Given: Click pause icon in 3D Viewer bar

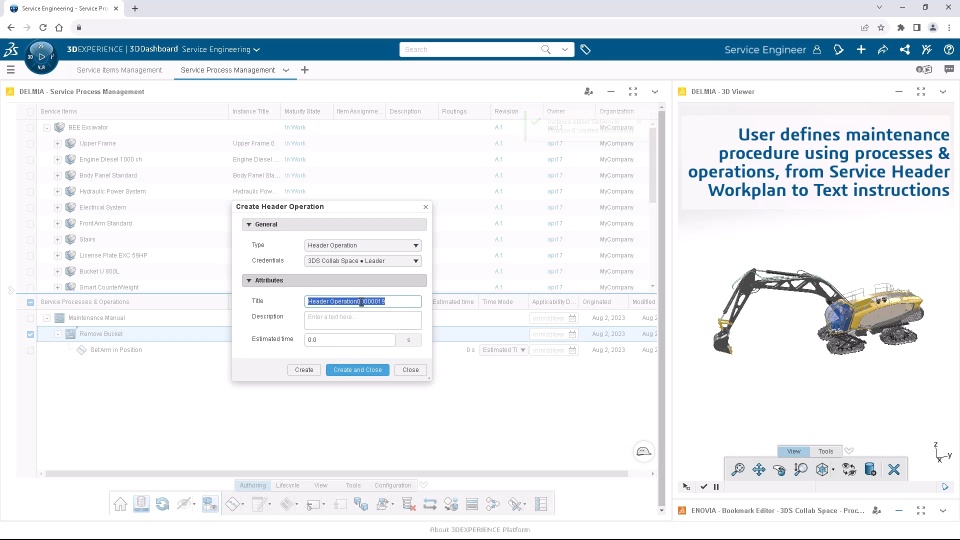Looking at the screenshot, I should click(x=716, y=487).
